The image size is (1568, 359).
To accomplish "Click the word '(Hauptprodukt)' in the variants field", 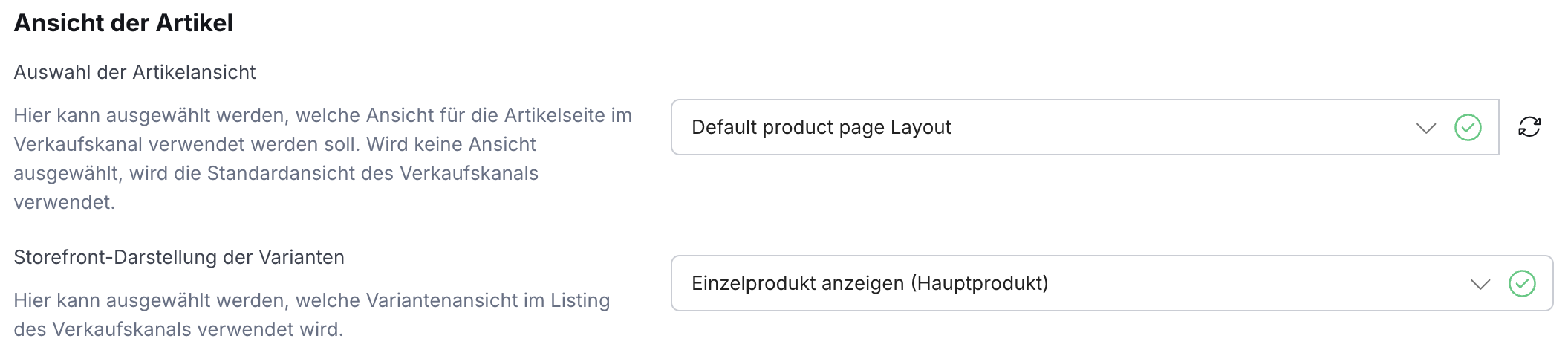I will 980,283.
